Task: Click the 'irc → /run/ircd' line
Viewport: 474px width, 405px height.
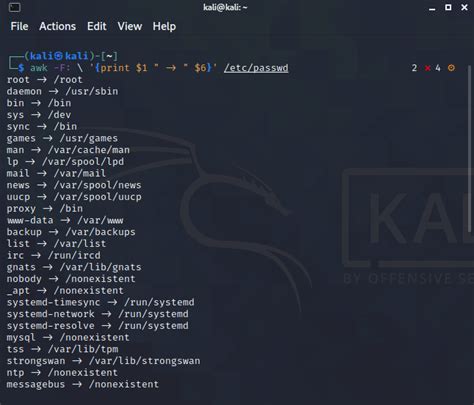Action: click(53, 255)
